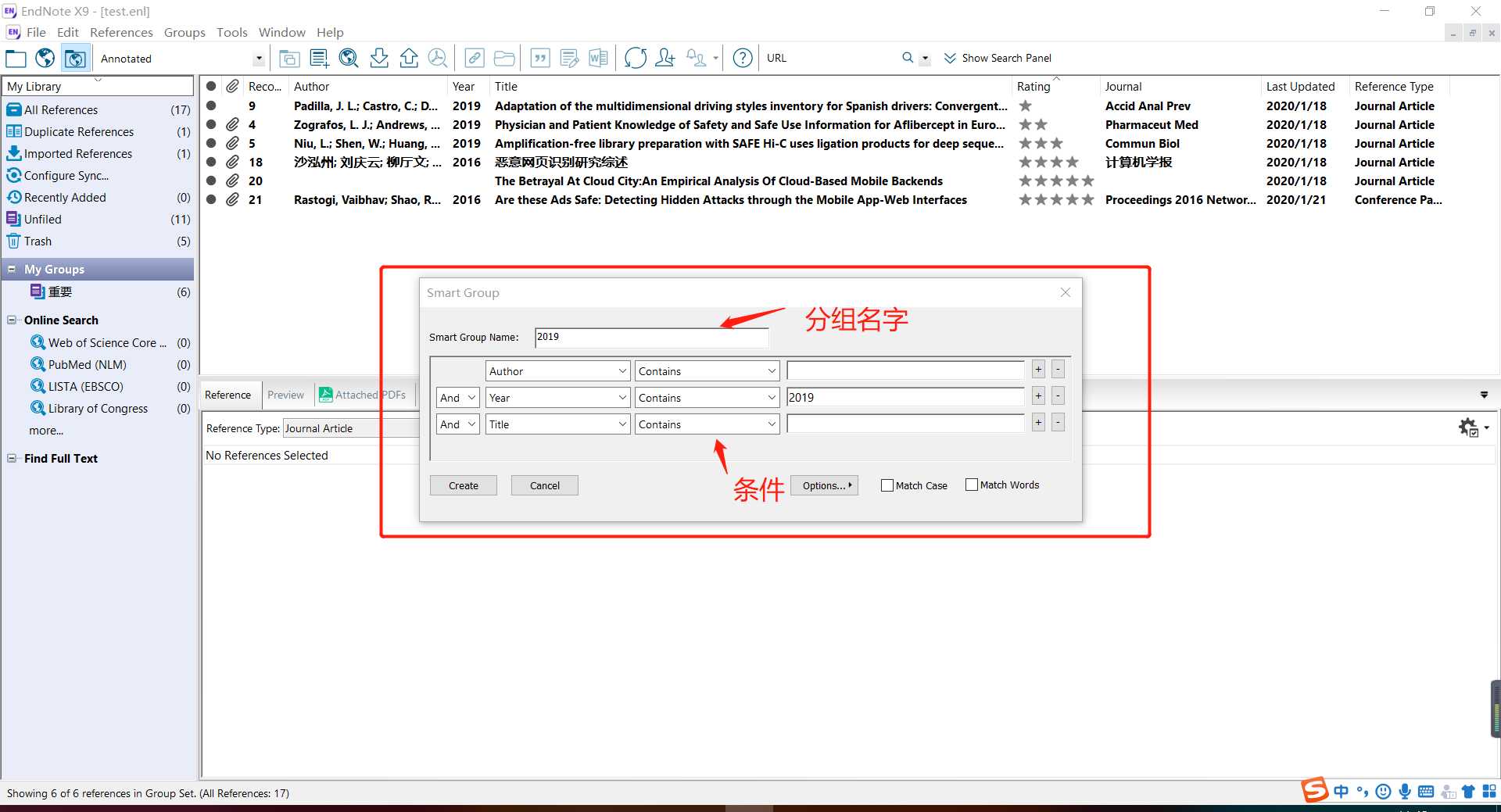Image resolution: width=1501 pixels, height=812 pixels.
Task: Collapse the My Groups group set
Action: point(12,270)
